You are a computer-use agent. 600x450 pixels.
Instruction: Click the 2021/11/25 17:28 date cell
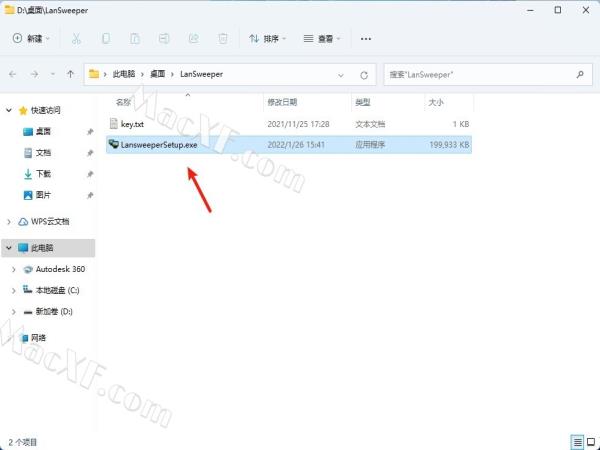tap(298, 124)
